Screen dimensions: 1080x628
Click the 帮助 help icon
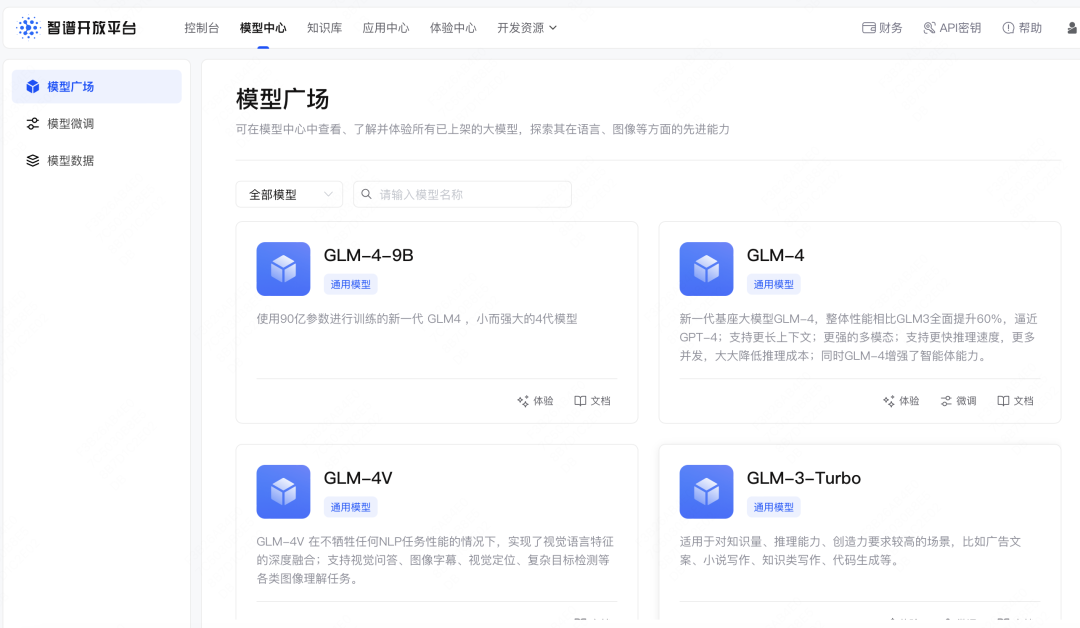coord(1008,28)
